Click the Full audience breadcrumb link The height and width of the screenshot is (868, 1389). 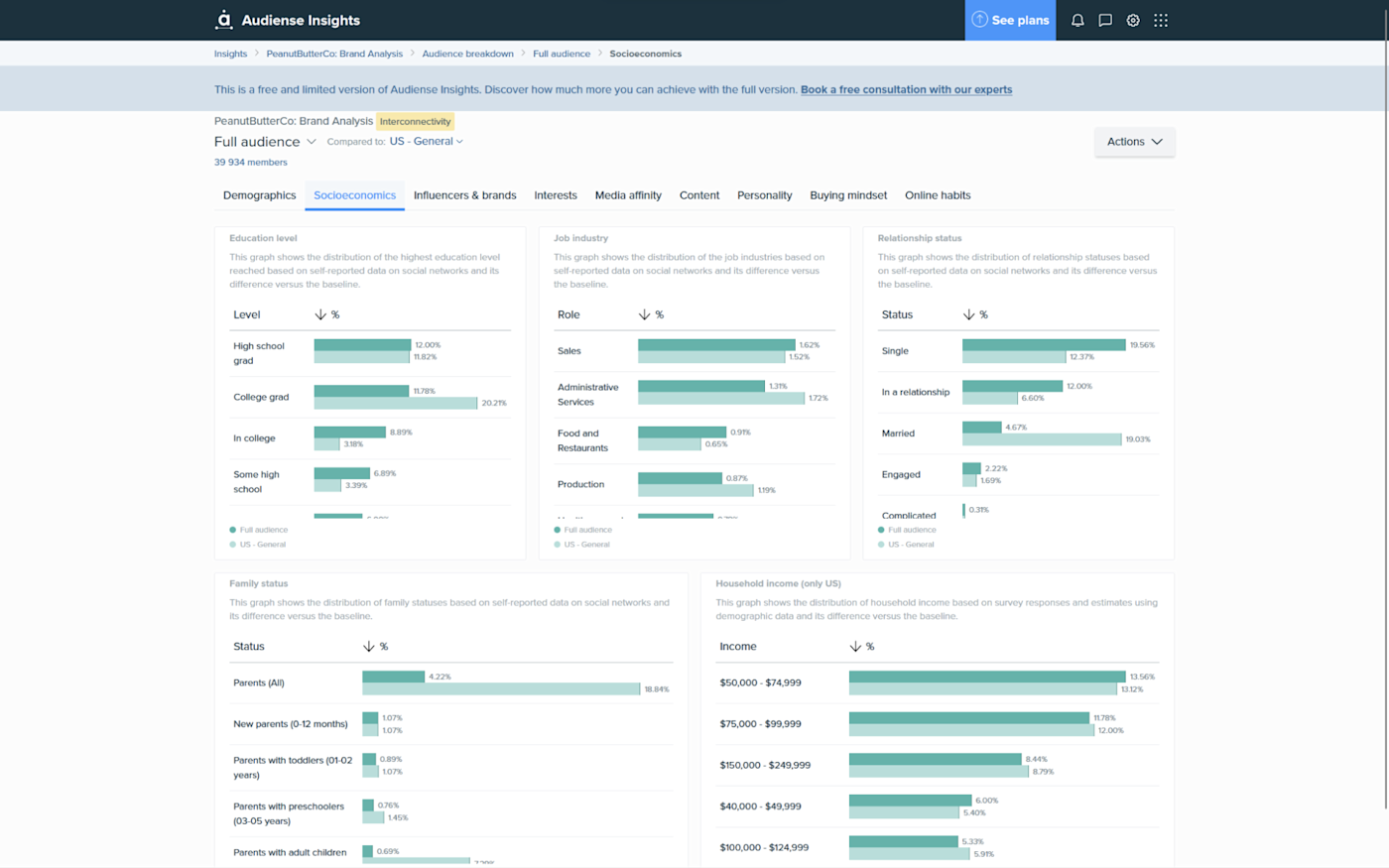pyautogui.click(x=562, y=54)
